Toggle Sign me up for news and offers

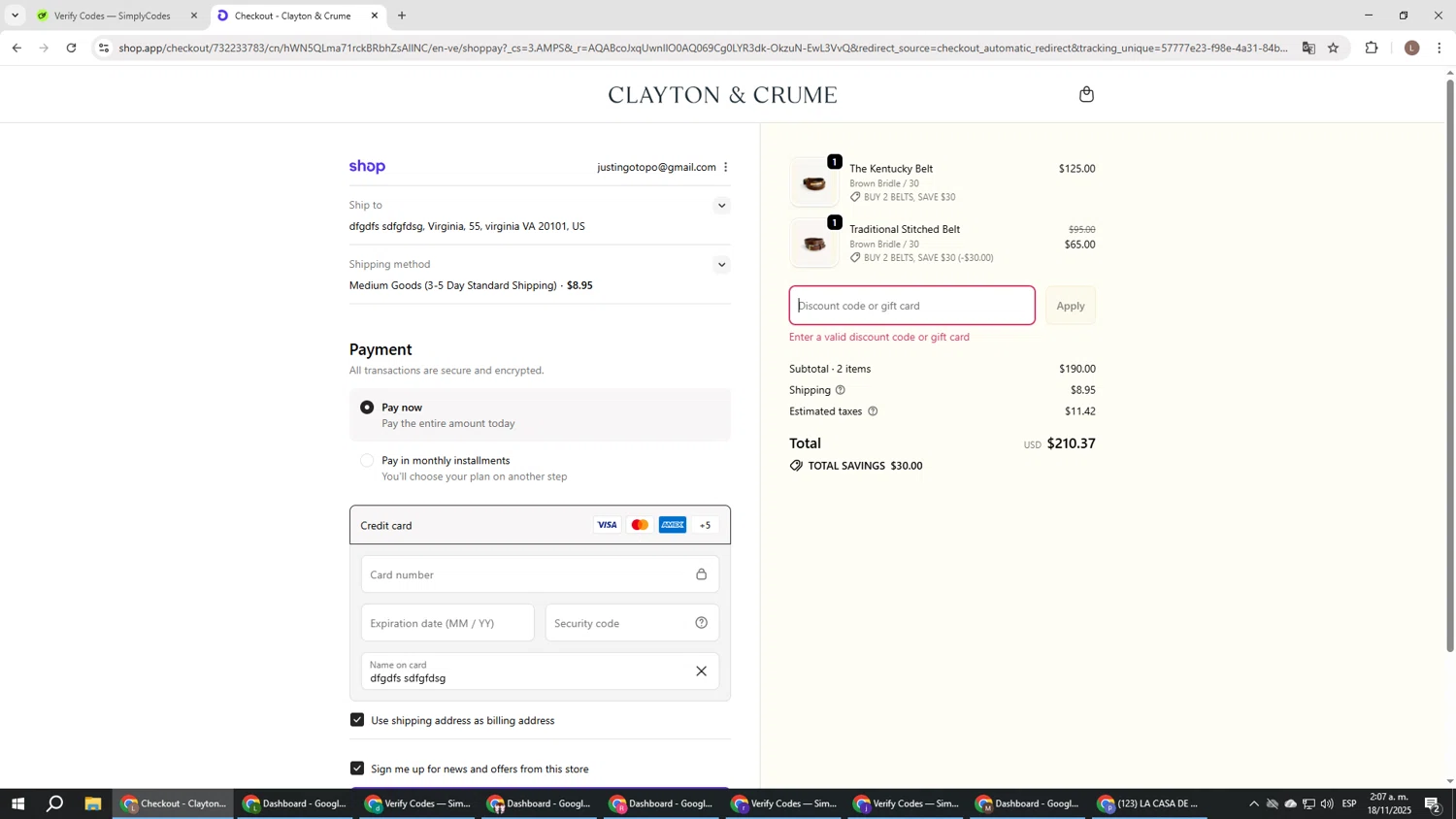click(x=357, y=769)
